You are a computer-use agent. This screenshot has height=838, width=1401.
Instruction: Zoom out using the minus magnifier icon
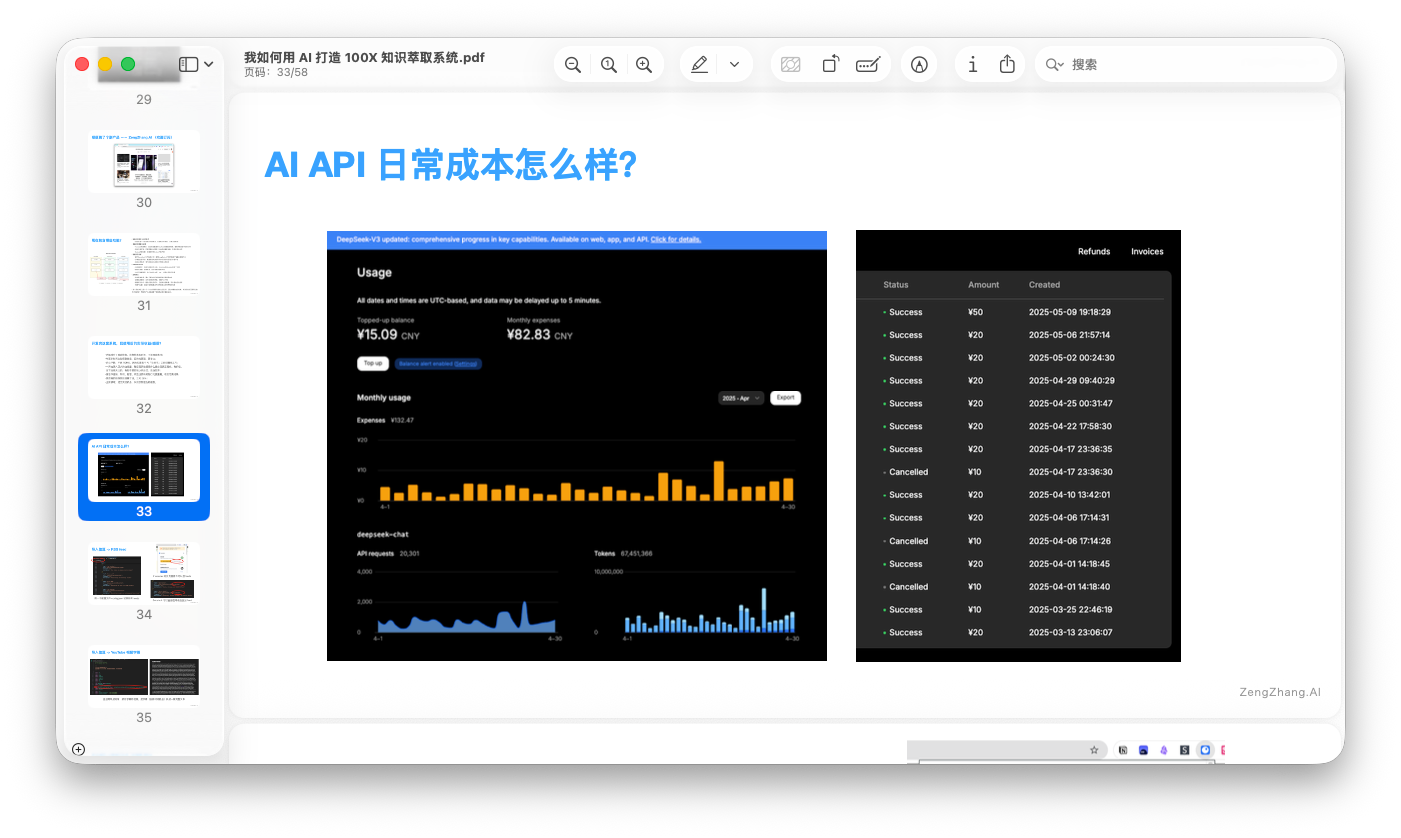click(573, 64)
